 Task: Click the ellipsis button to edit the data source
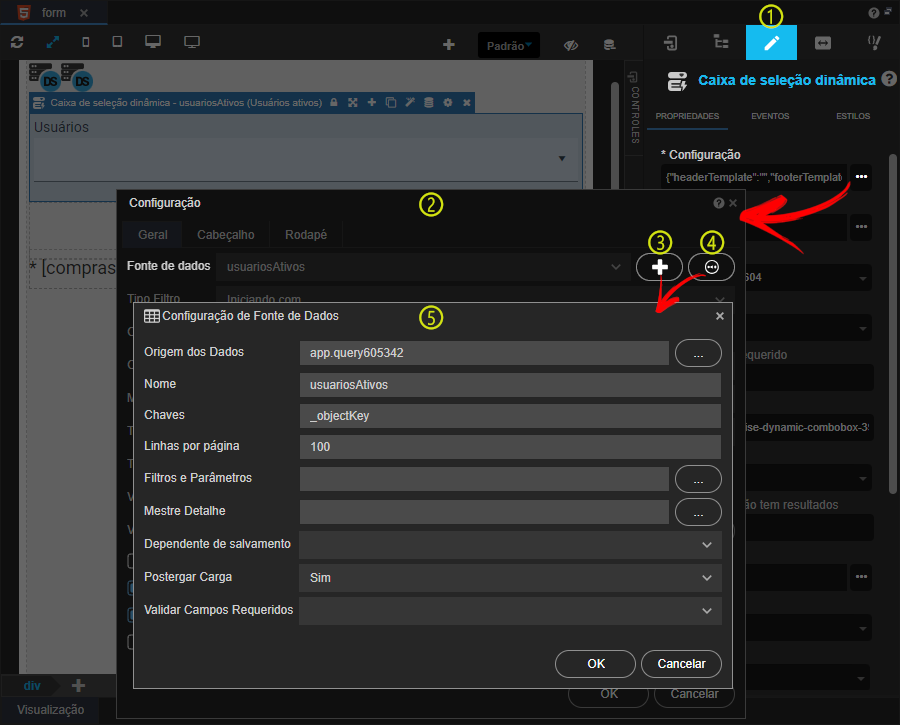[711, 267]
